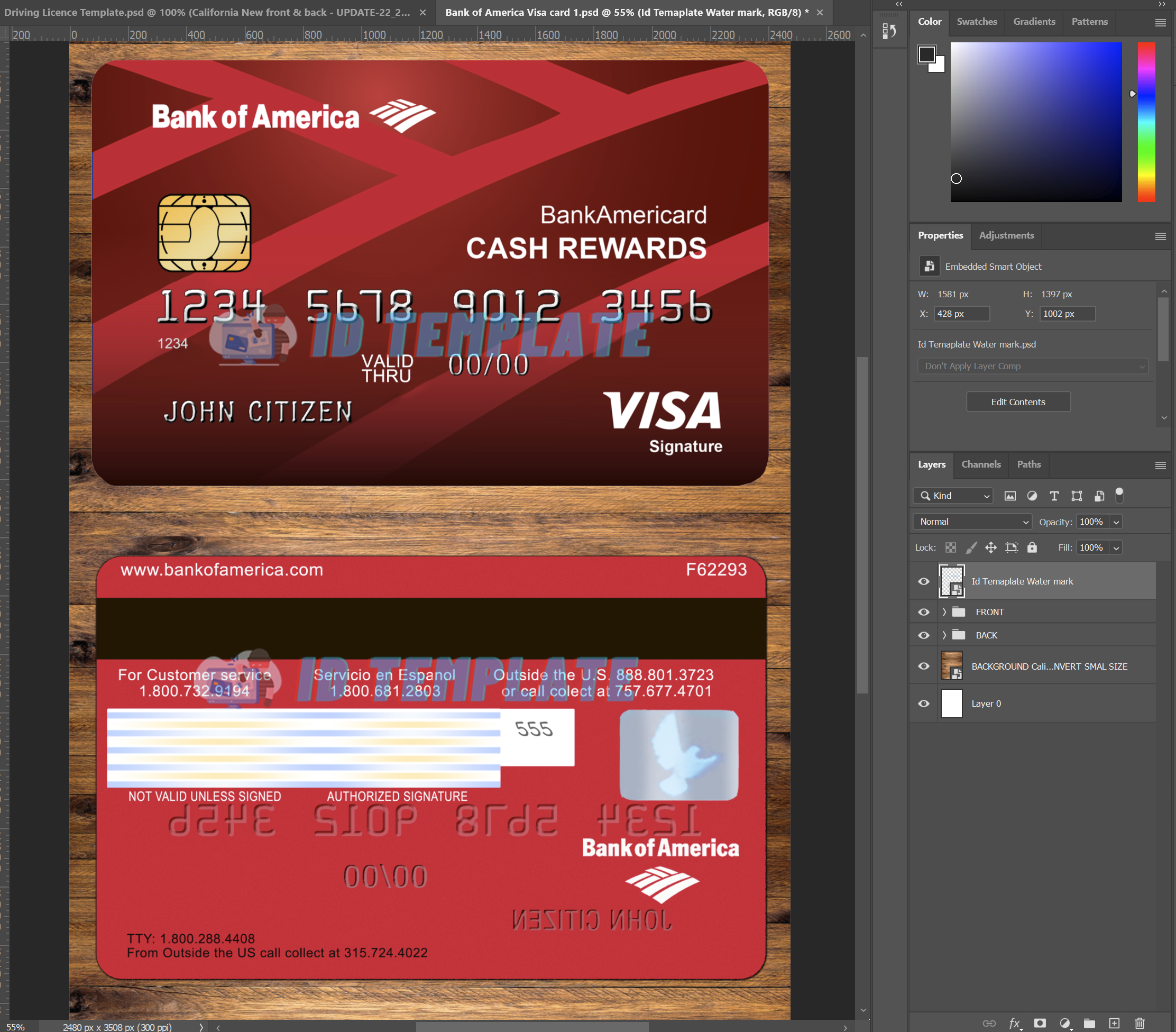1176x1032 pixels.
Task: Add a layer mask
Action: point(1040,1023)
